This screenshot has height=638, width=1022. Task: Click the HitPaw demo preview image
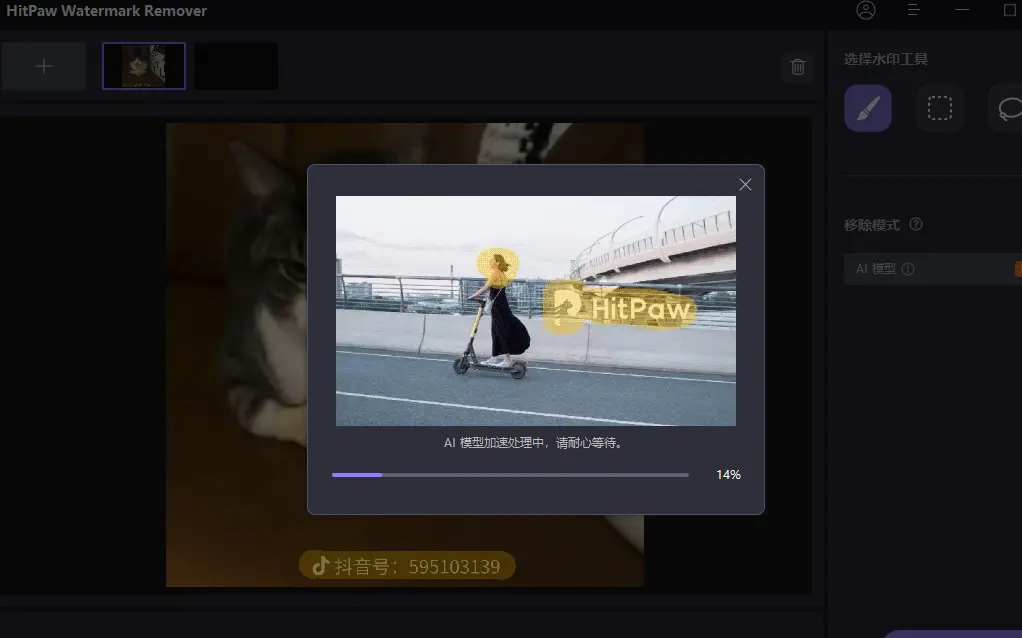(x=535, y=310)
